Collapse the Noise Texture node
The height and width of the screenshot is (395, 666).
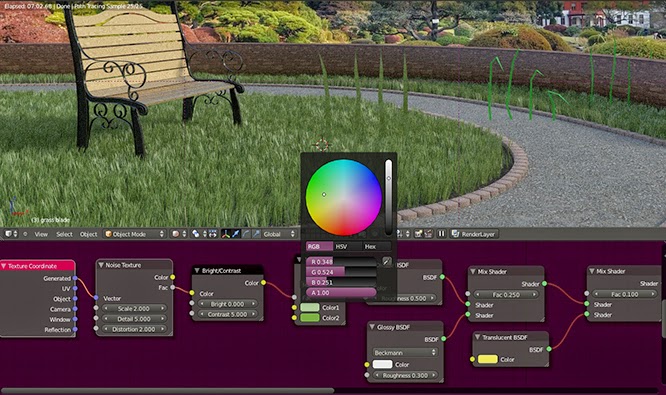point(101,265)
